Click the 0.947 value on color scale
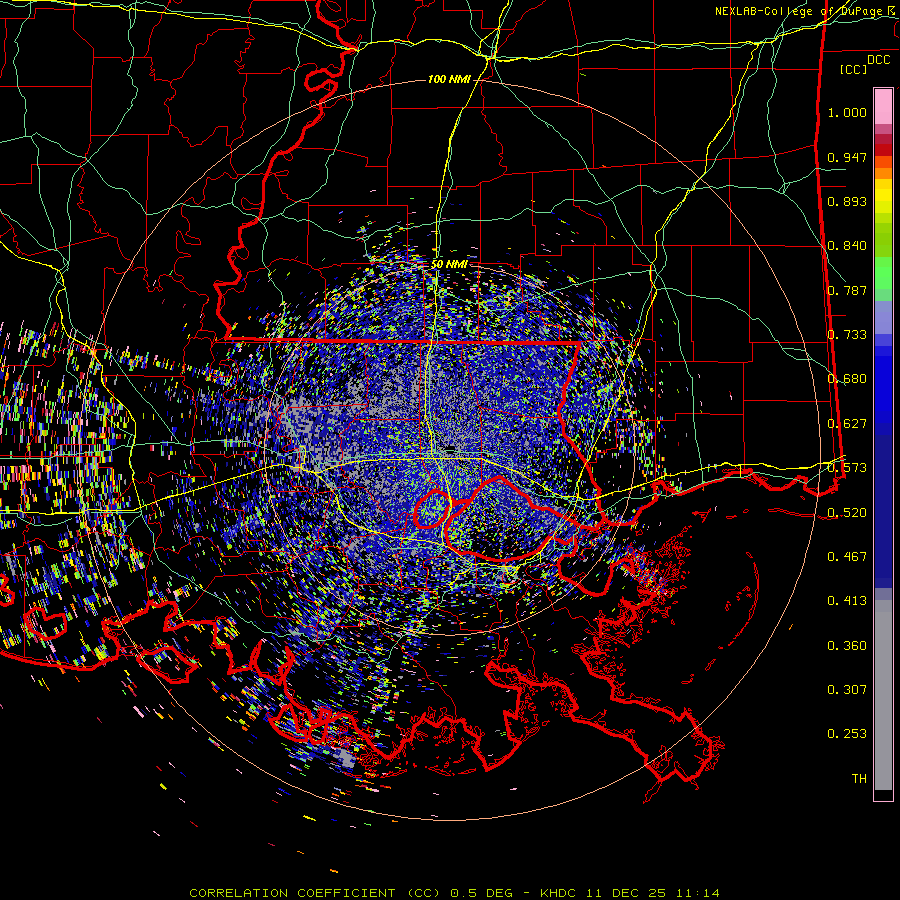 [847, 157]
